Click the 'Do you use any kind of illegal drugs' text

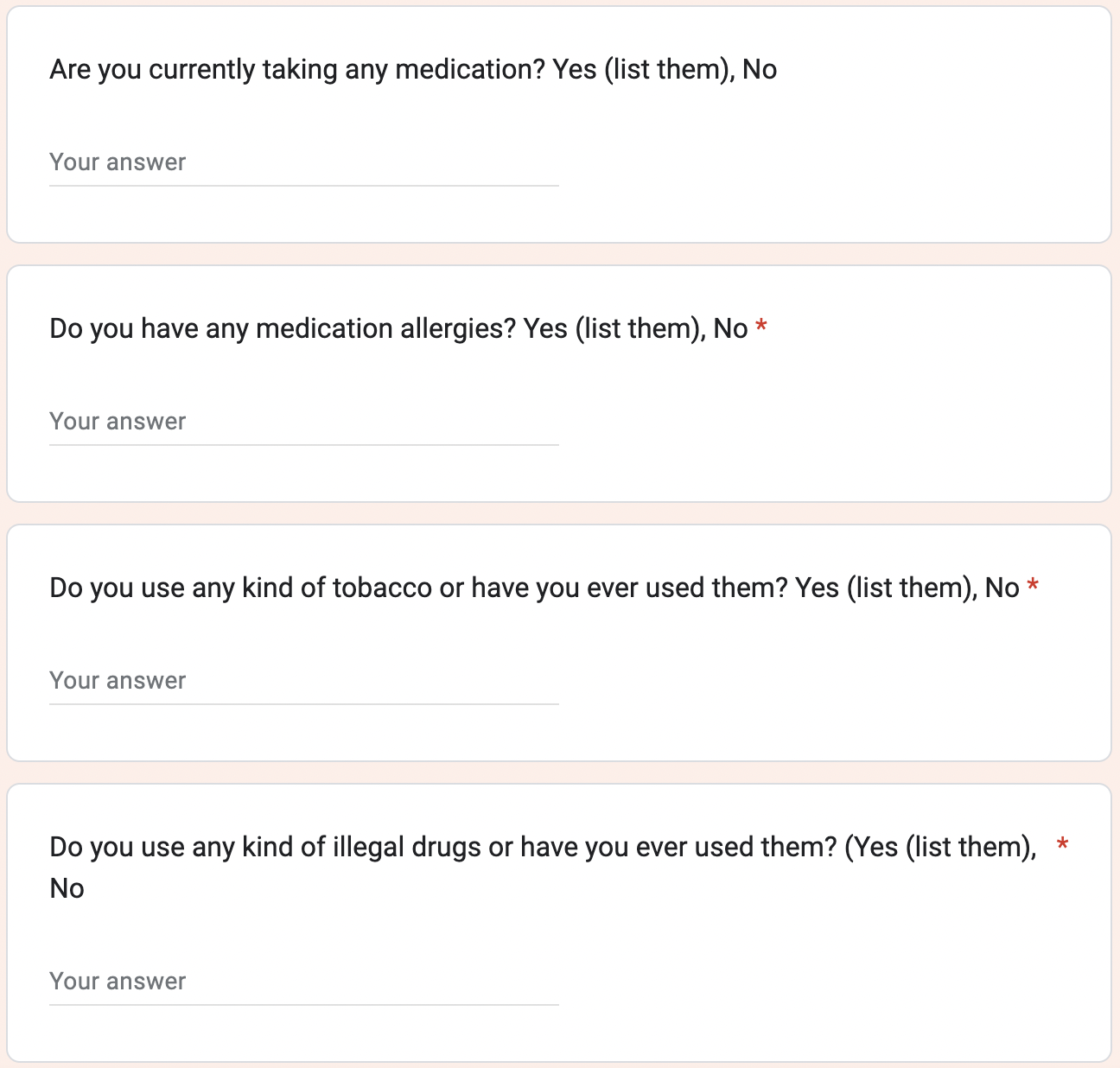tap(264, 847)
